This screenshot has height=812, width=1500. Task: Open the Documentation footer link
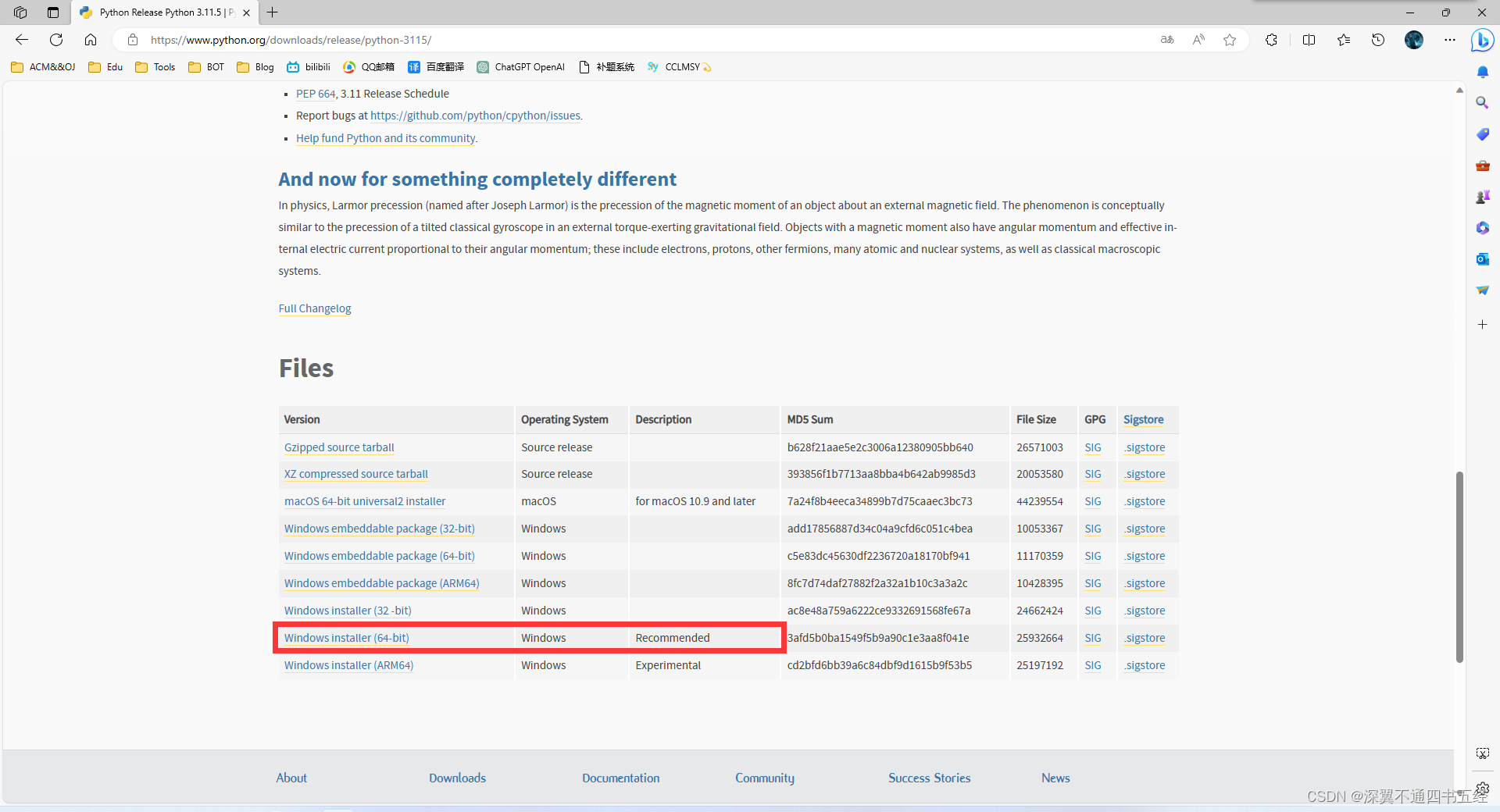(x=621, y=778)
